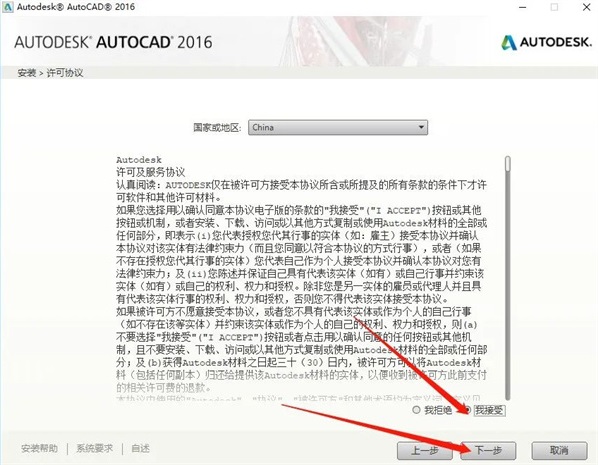Click the license agreement scrollbar thumb
The height and width of the screenshot is (465, 598).
click(507, 164)
